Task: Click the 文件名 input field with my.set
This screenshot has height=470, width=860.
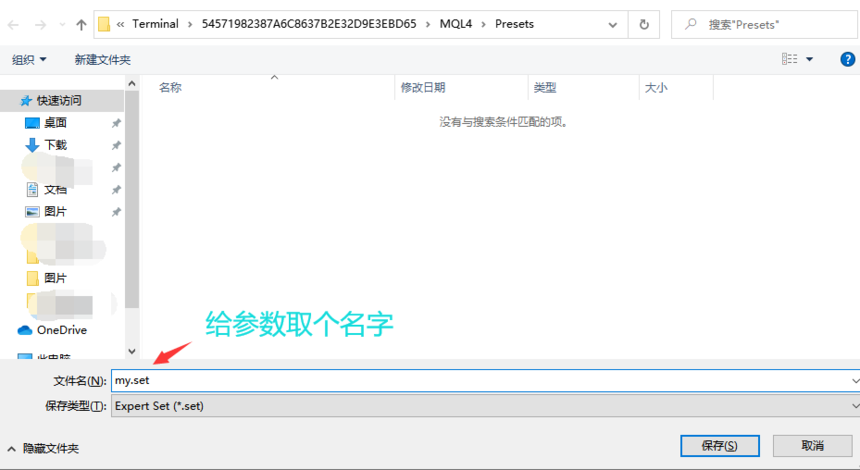Action: coord(480,381)
